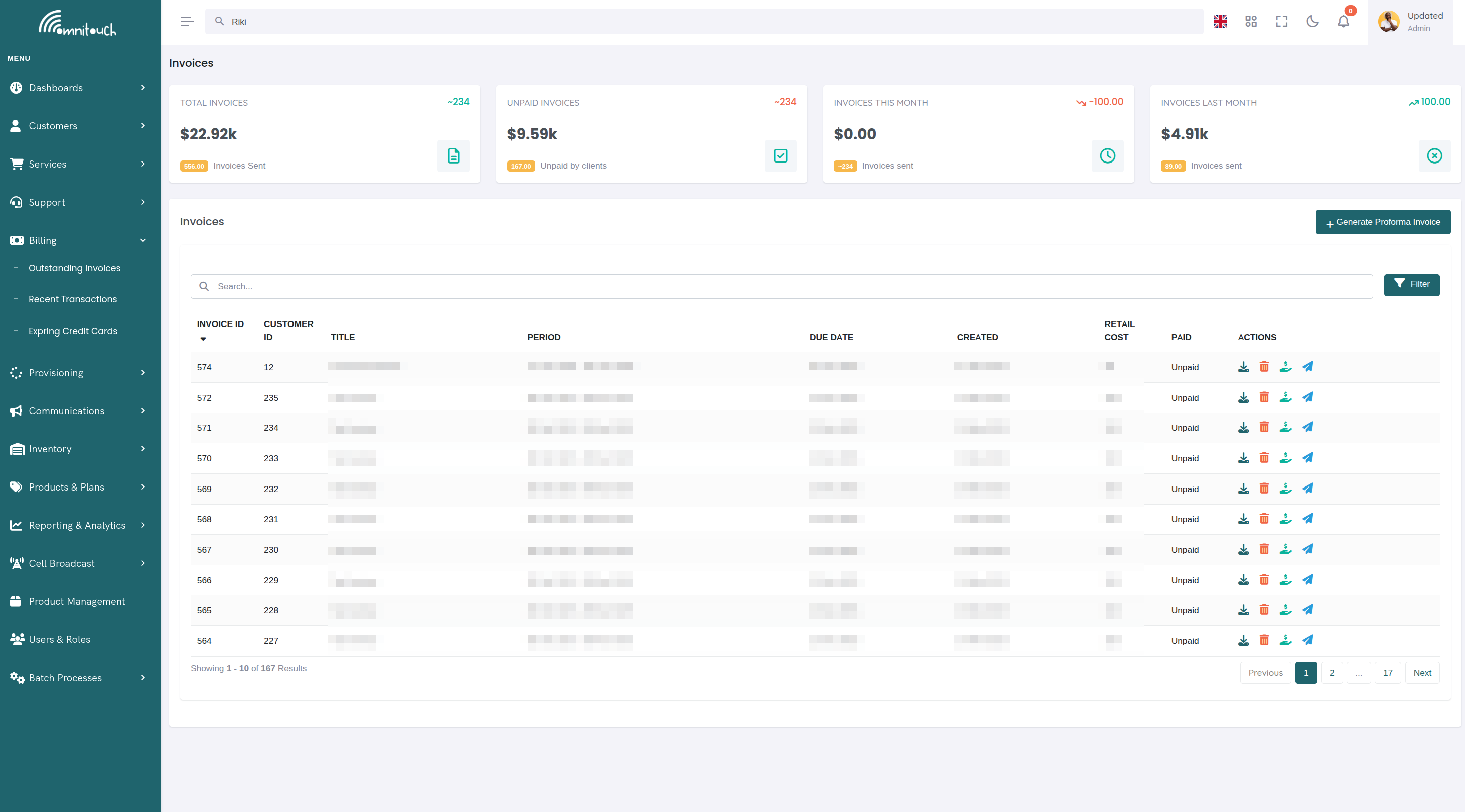1465x812 pixels.
Task: Delete invoice 572 with trash icon
Action: click(1264, 397)
